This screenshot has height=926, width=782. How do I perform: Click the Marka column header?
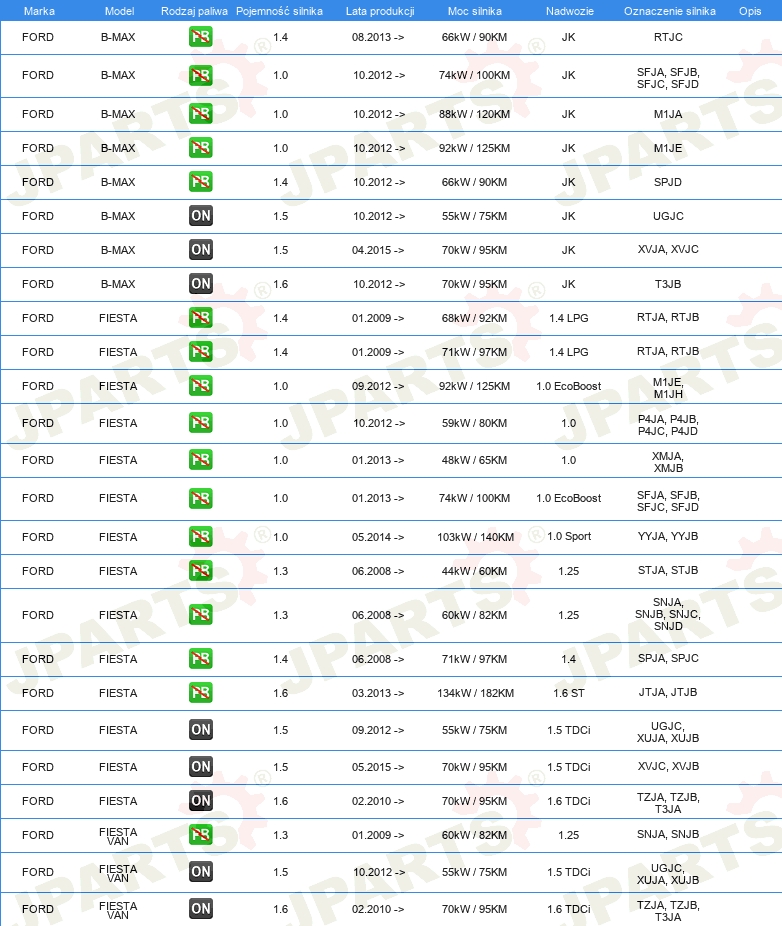(39, 11)
